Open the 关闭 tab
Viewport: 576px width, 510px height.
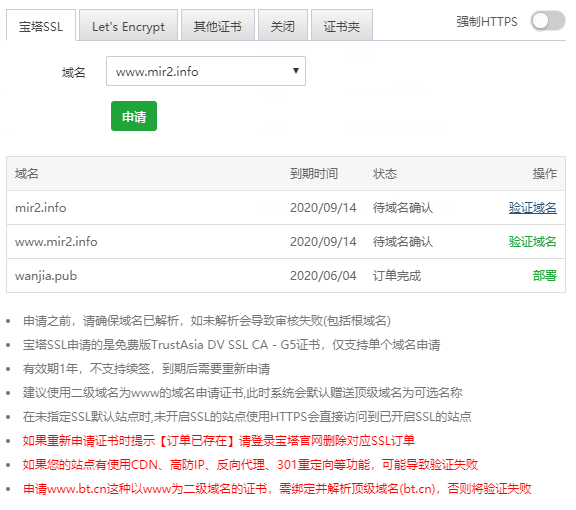tap(282, 26)
